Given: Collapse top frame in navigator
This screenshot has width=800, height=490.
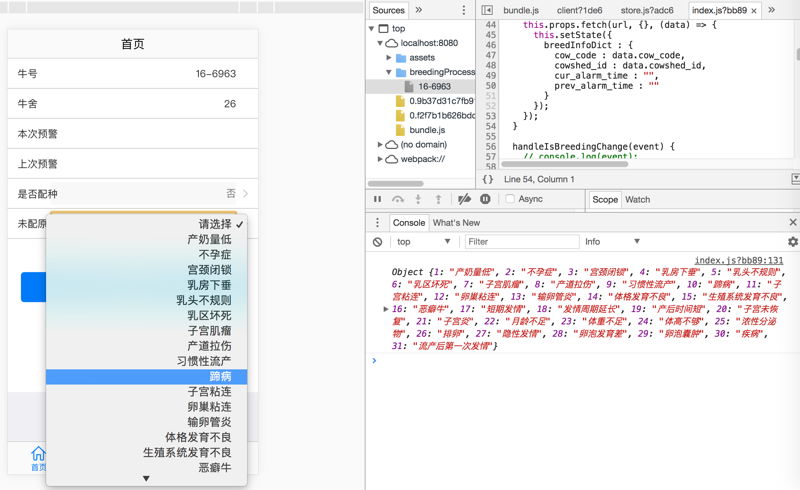Looking at the screenshot, I should [x=371, y=29].
